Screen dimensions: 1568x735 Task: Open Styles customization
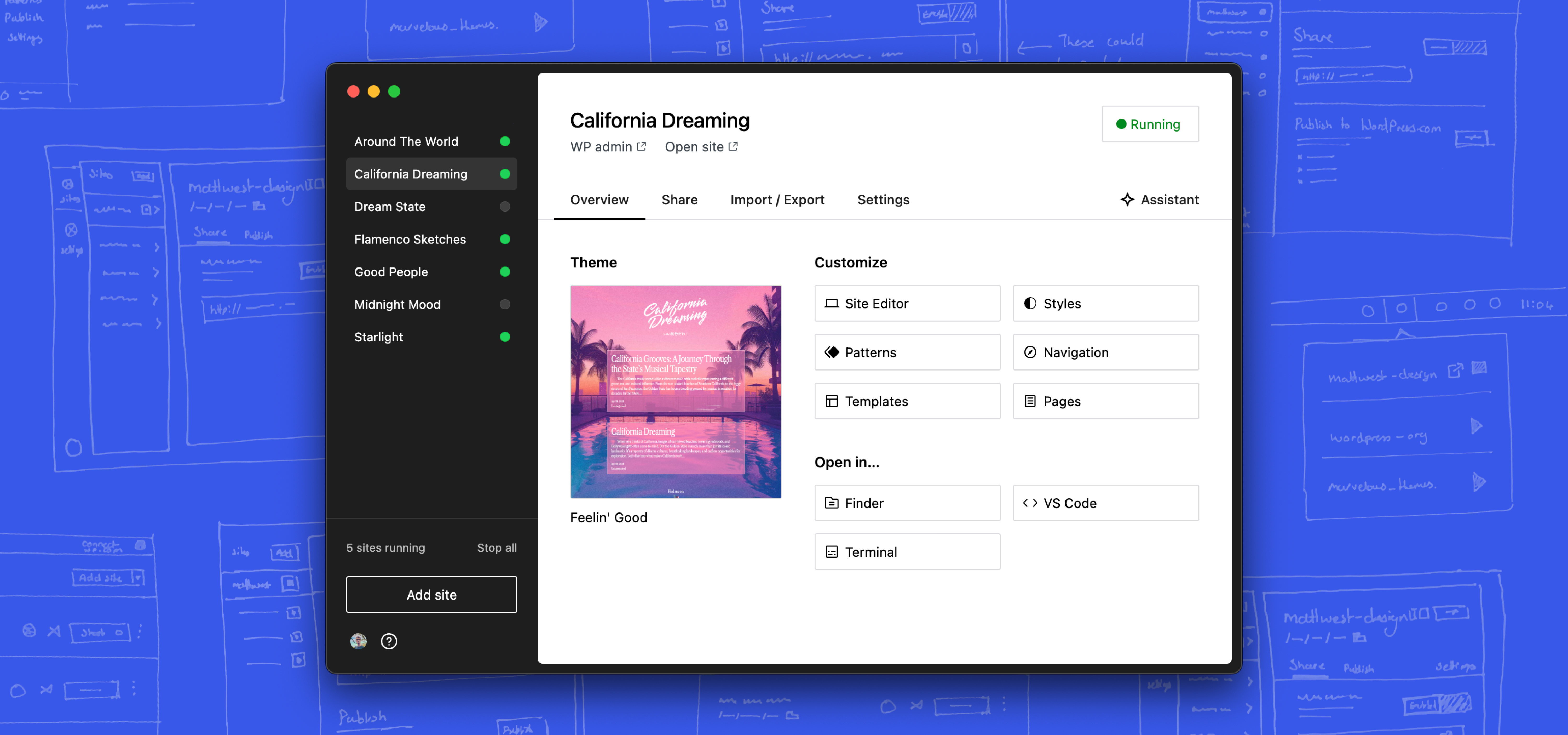[x=1105, y=303]
